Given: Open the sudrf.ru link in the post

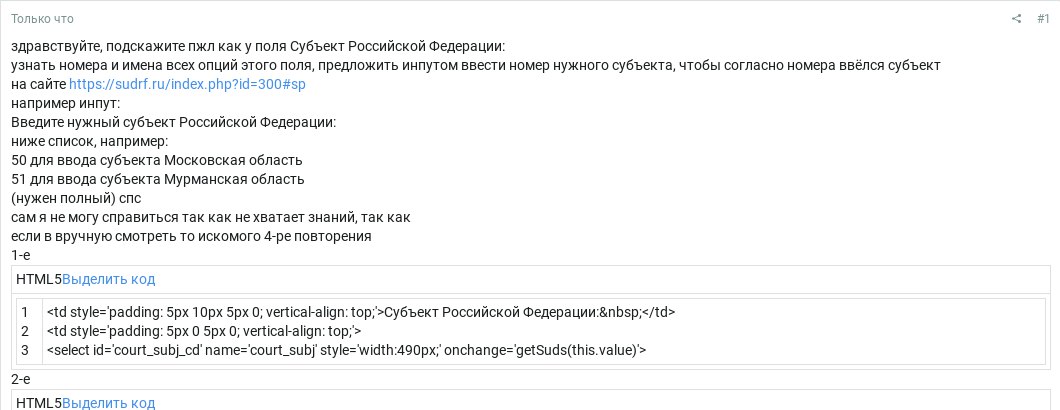Looking at the screenshot, I should (187, 85).
